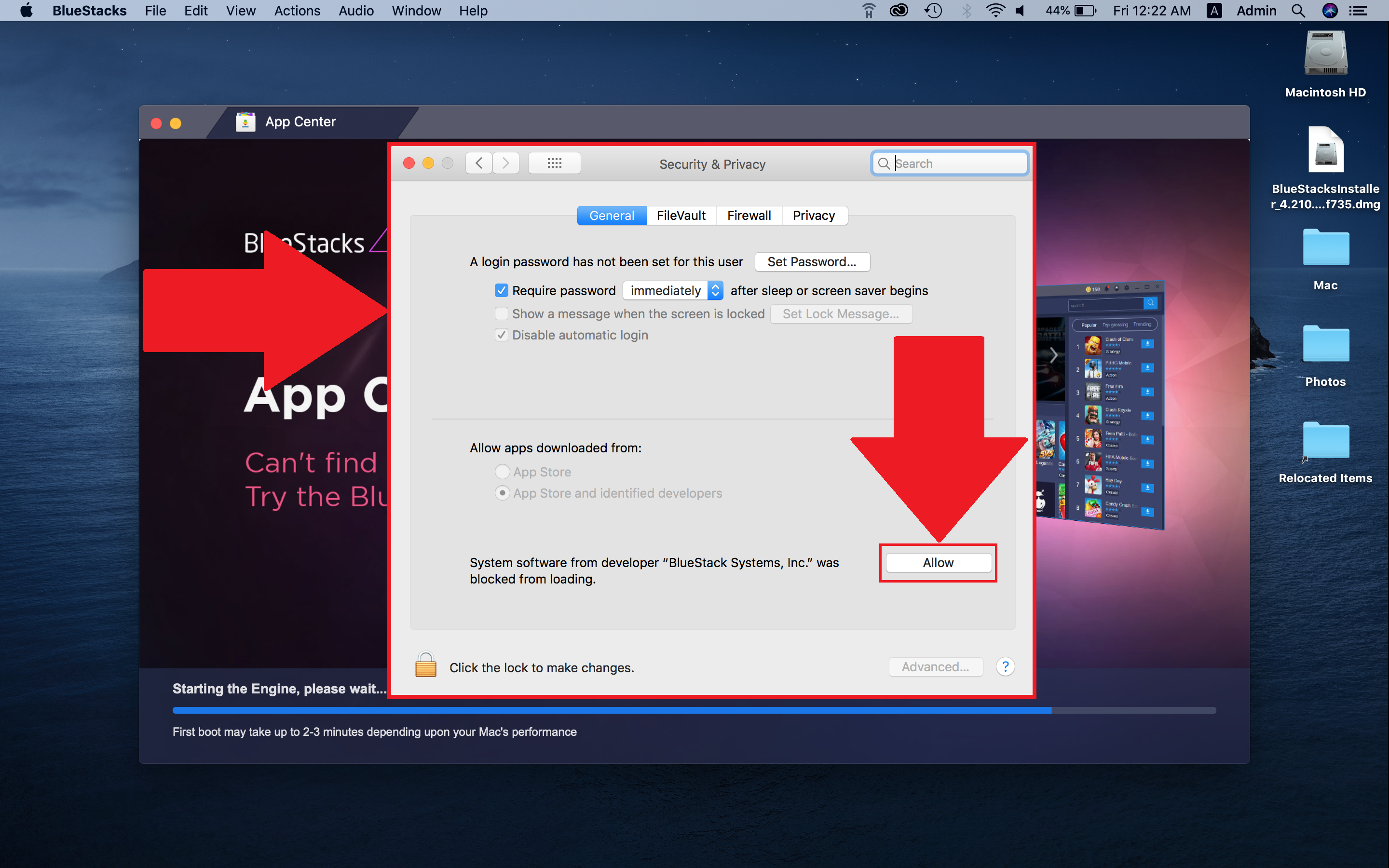1389x868 pixels.
Task: Select App Store and identified developers radio button
Action: click(x=502, y=493)
